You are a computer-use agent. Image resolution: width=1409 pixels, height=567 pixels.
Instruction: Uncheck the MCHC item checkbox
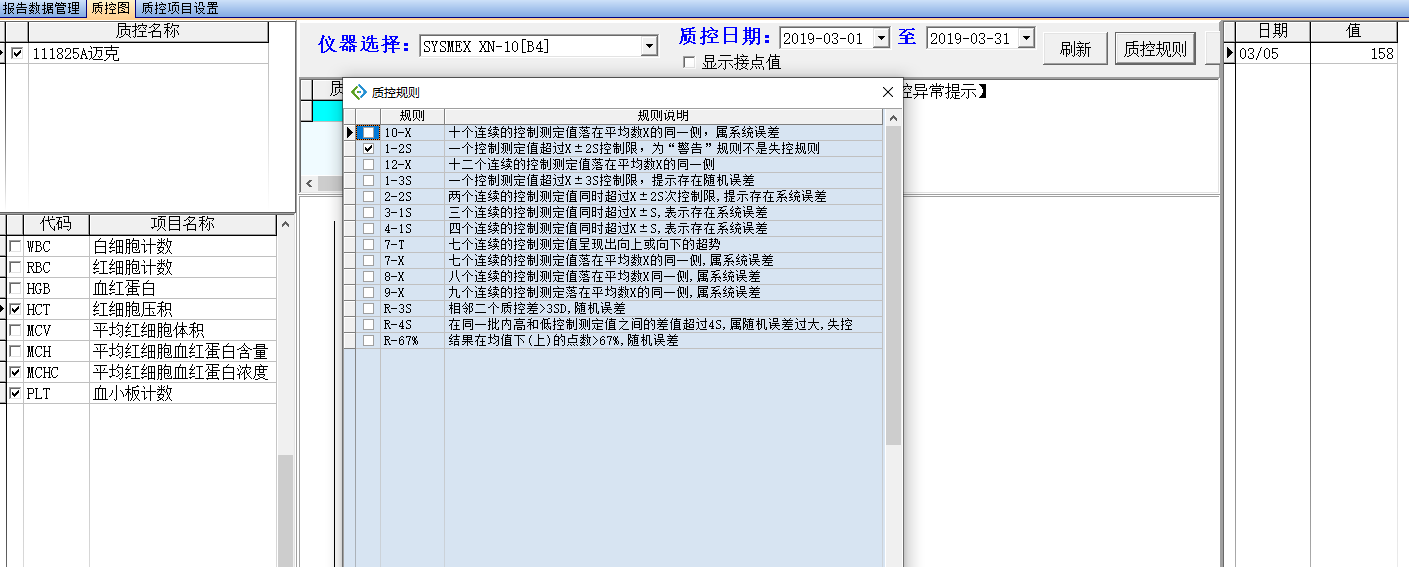15,372
